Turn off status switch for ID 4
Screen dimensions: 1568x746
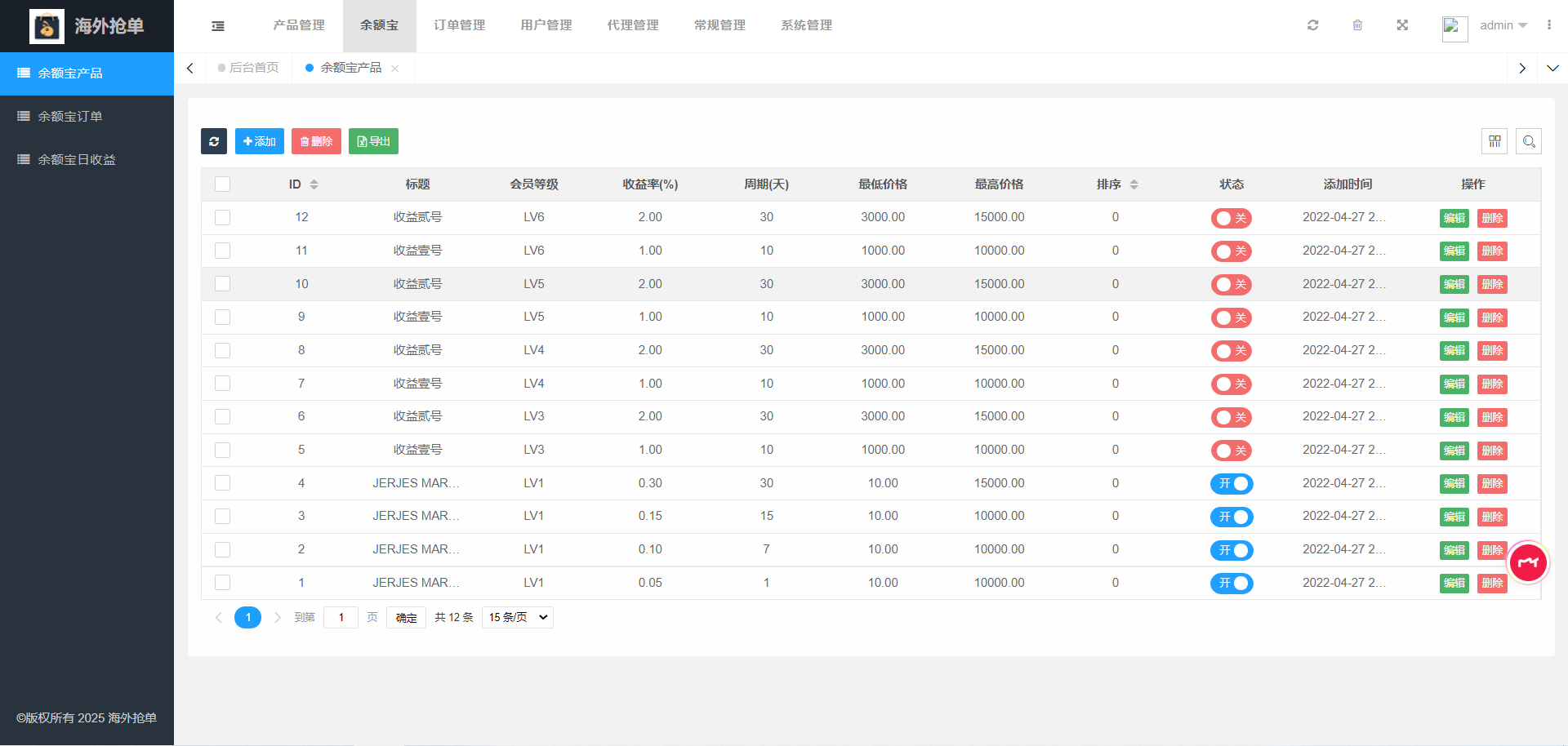pyautogui.click(x=1231, y=483)
